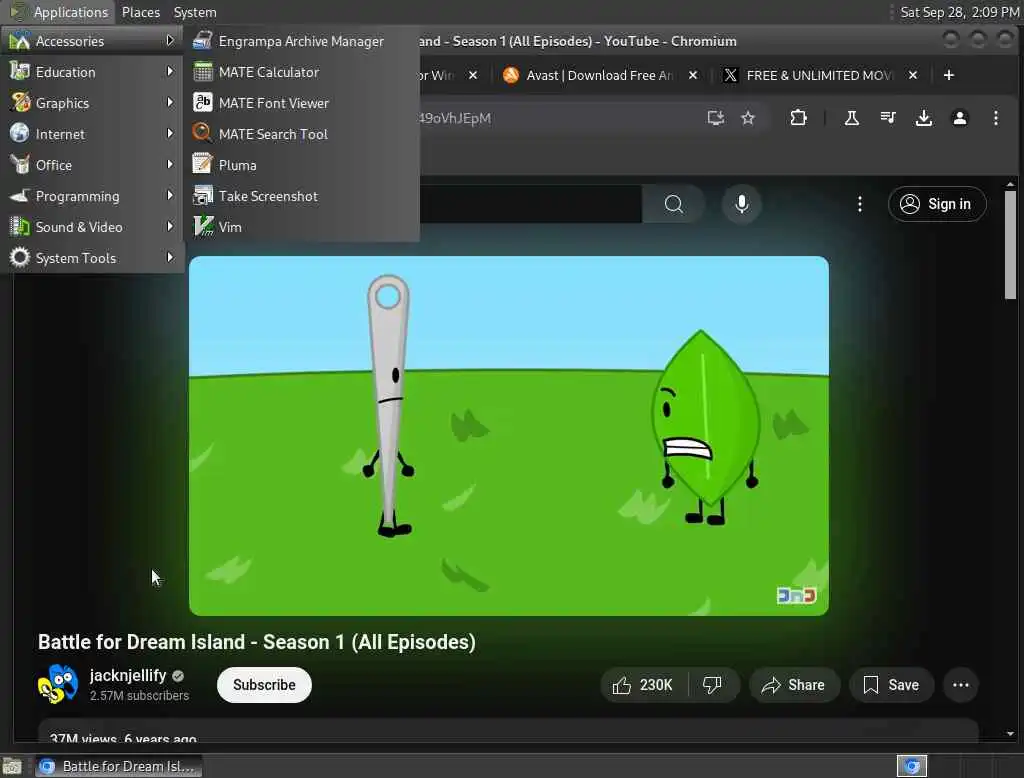Screen dimensions: 1024x778
Task: Like the video showing 230K
Action: point(643,685)
